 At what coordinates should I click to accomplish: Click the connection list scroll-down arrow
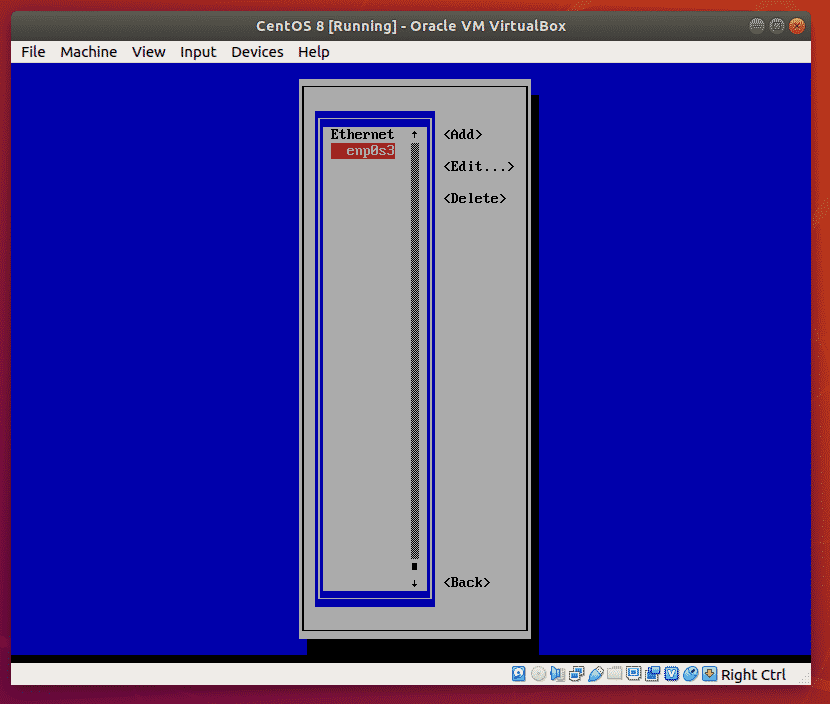point(414,583)
